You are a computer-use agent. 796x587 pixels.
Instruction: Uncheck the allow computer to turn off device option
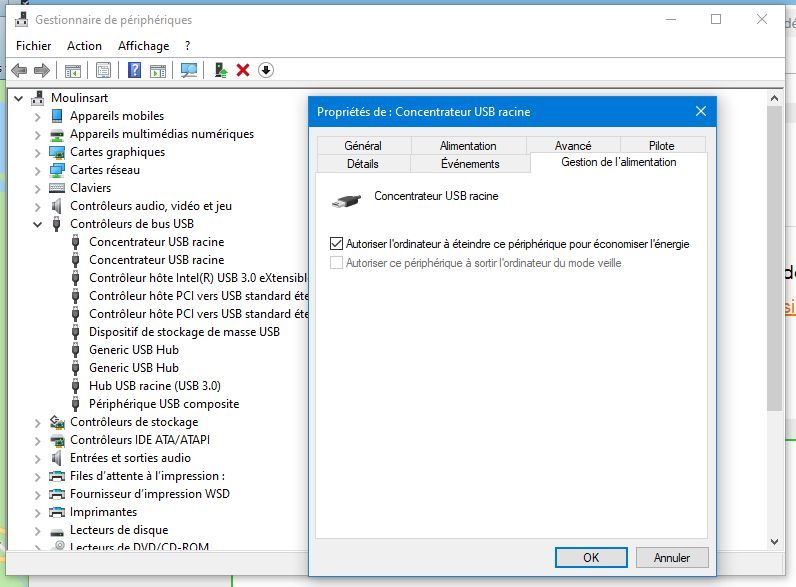click(x=336, y=243)
